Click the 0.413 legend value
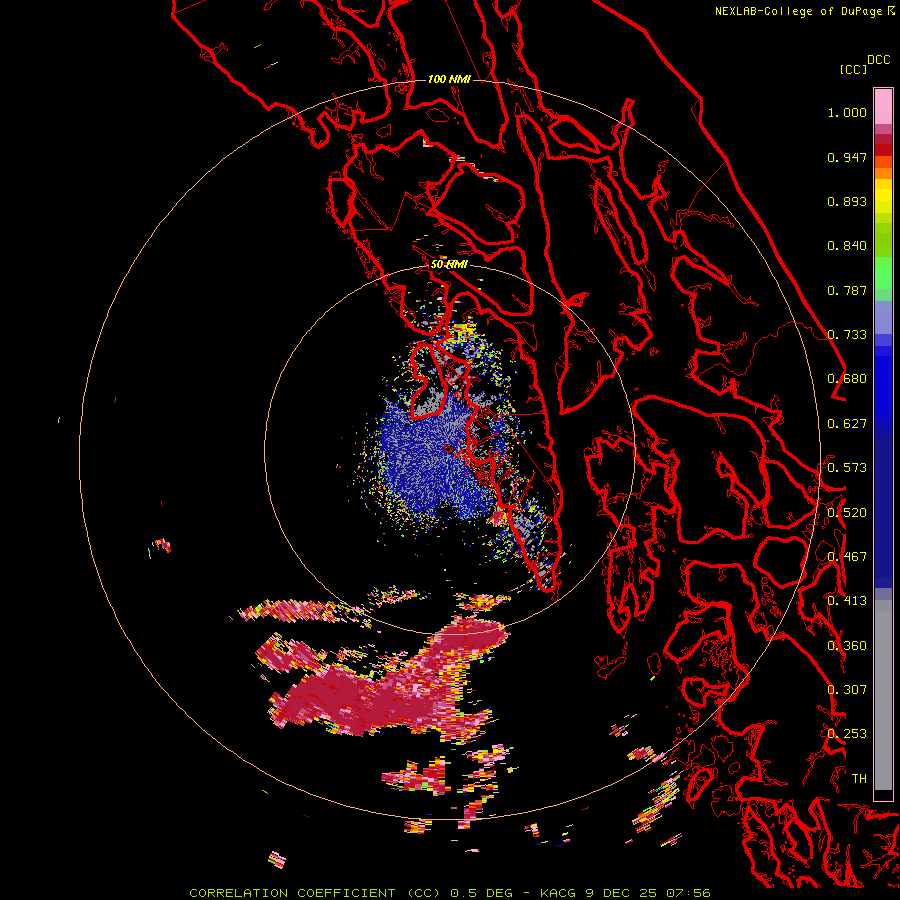Viewport: 900px width, 900px height. coord(847,601)
